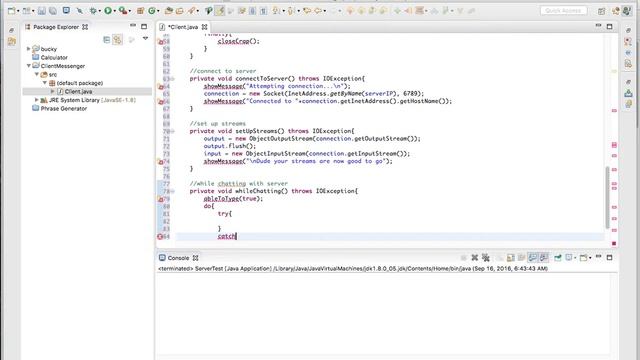Minimize the Package Explorer view
640x360 pixels.
(133, 26)
